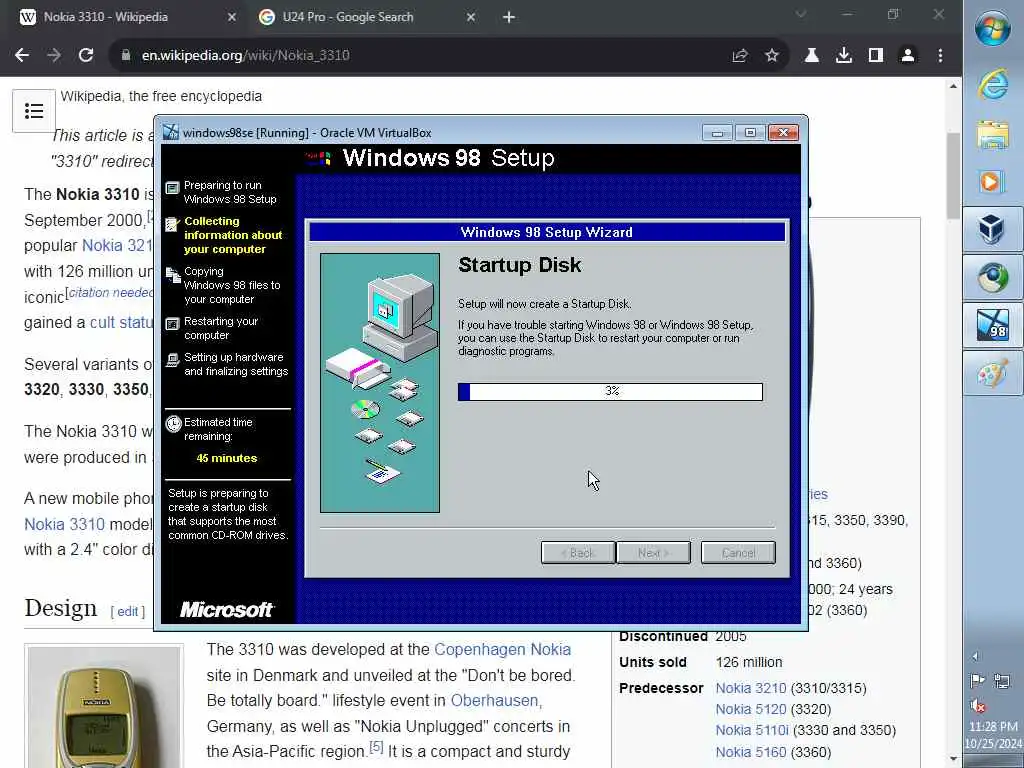Image resolution: width=1024 pixels, height=768 pixels.
Task: Open Nokia 3310 thumbnail image
Action: click(104, 707)
